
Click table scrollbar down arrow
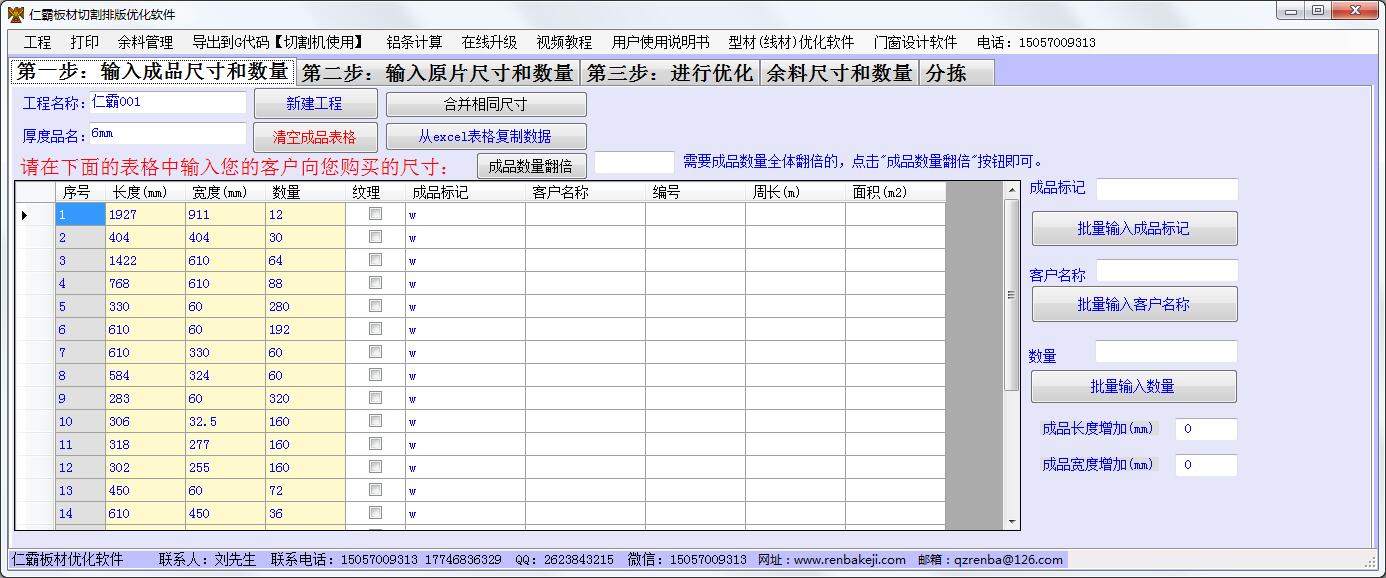coord(1012,522)
